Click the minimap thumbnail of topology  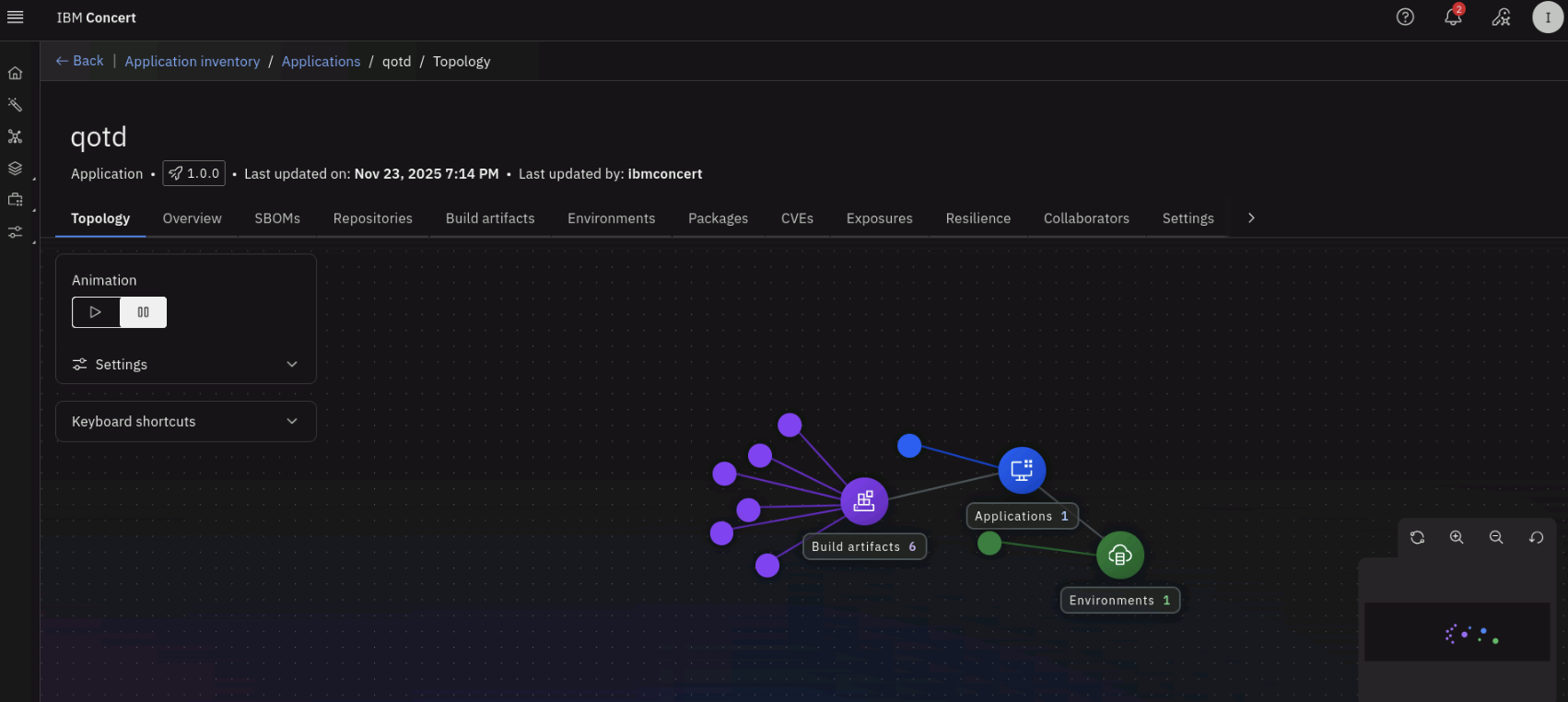coord(1457,632)
